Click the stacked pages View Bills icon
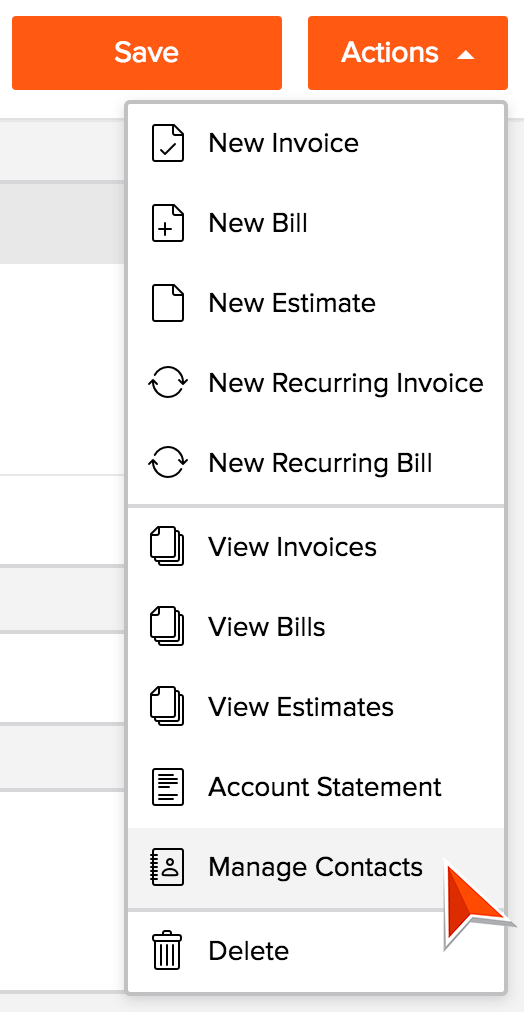Image resolution: width=524 pixels, height=1012 pixels. tap(167, 627)
